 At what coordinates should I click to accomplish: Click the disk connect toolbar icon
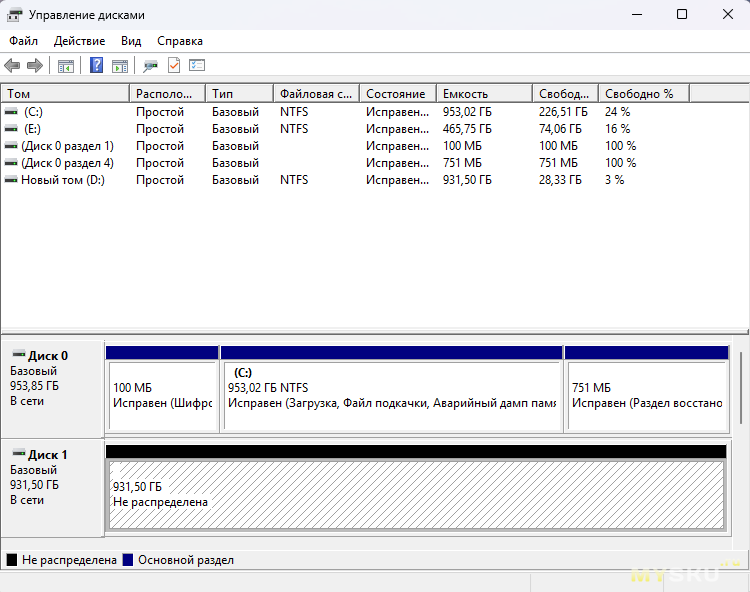[150, 66]
